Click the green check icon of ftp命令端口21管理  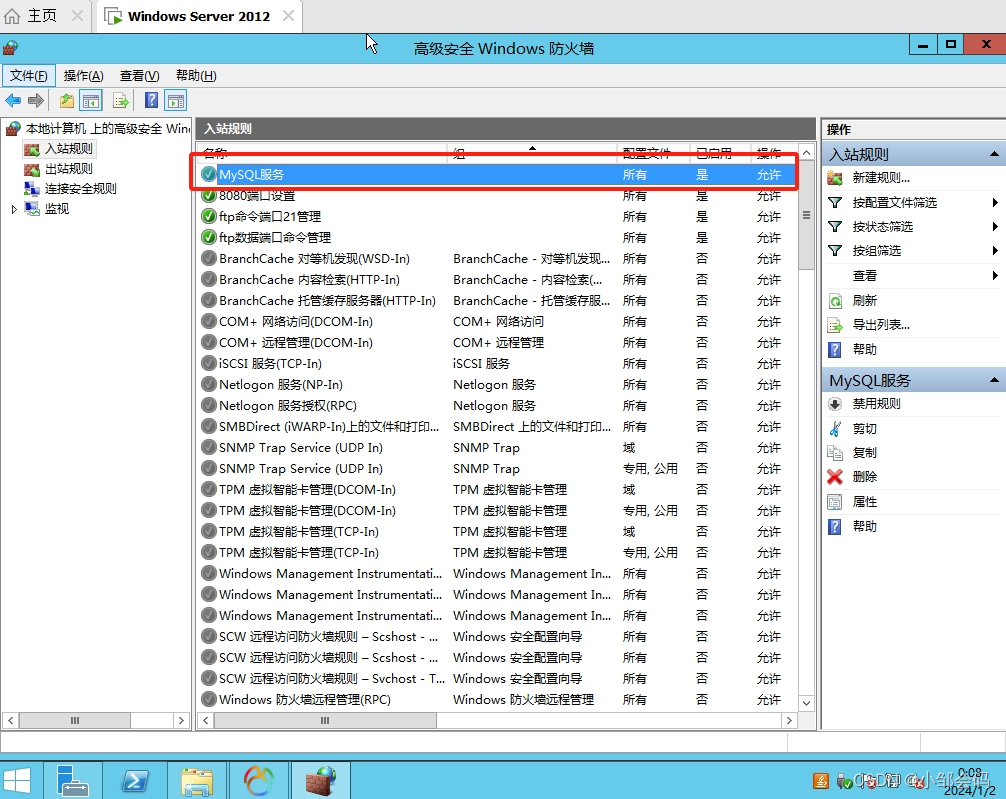coord(209,216)
